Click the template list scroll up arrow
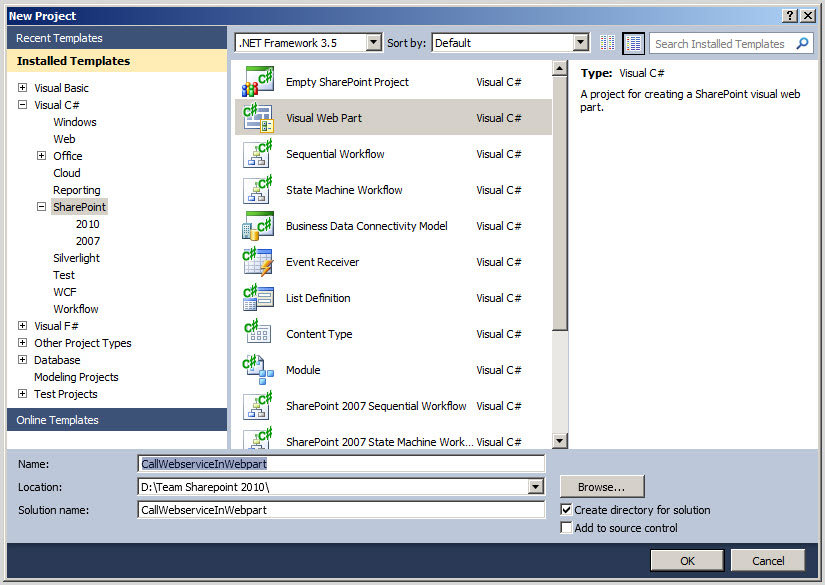The width and height of the screenshot is (825, 585). coord(560,68)
